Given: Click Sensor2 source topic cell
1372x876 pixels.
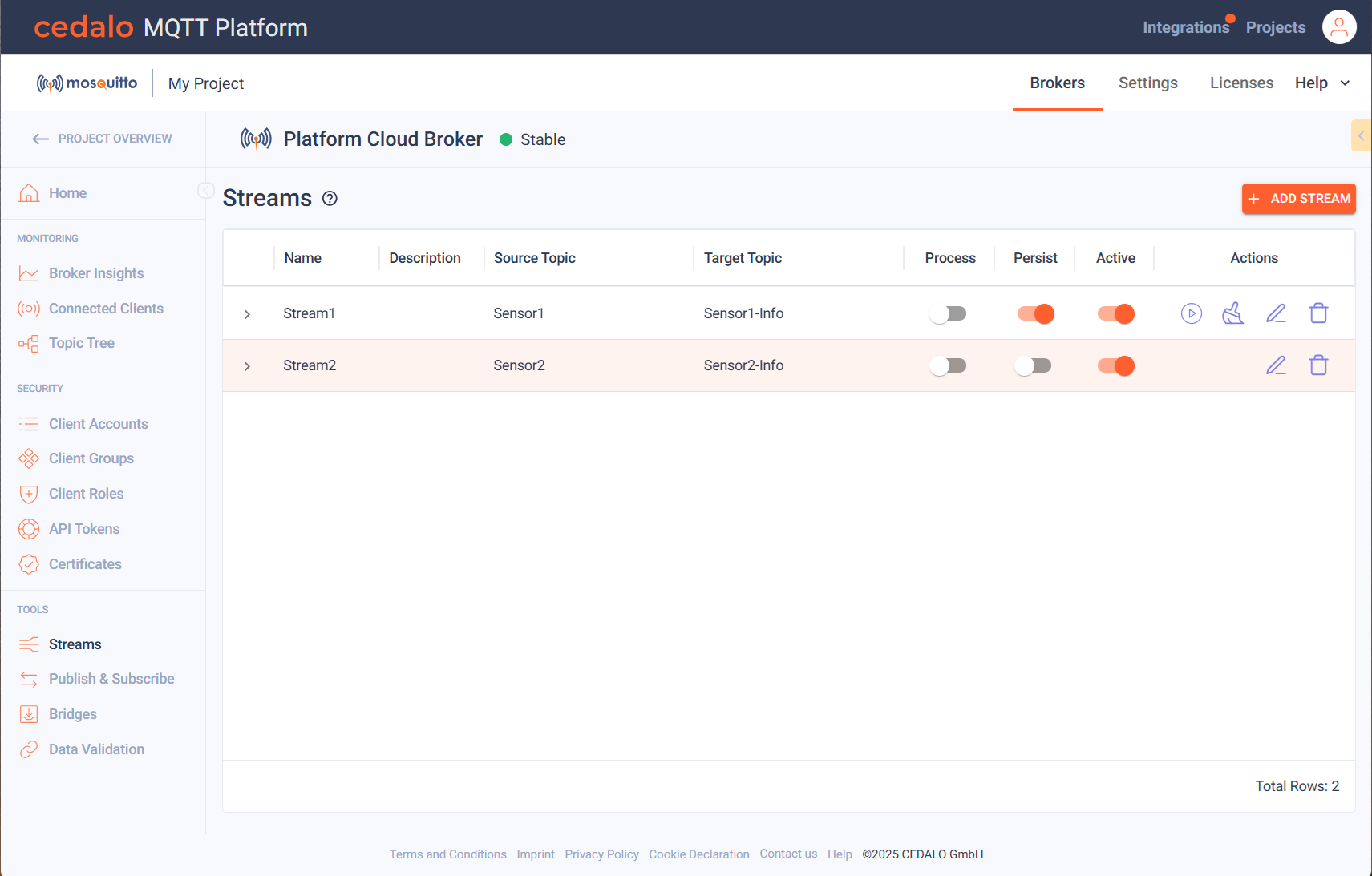Looking at the screenshot, I should tap(519, 365).
